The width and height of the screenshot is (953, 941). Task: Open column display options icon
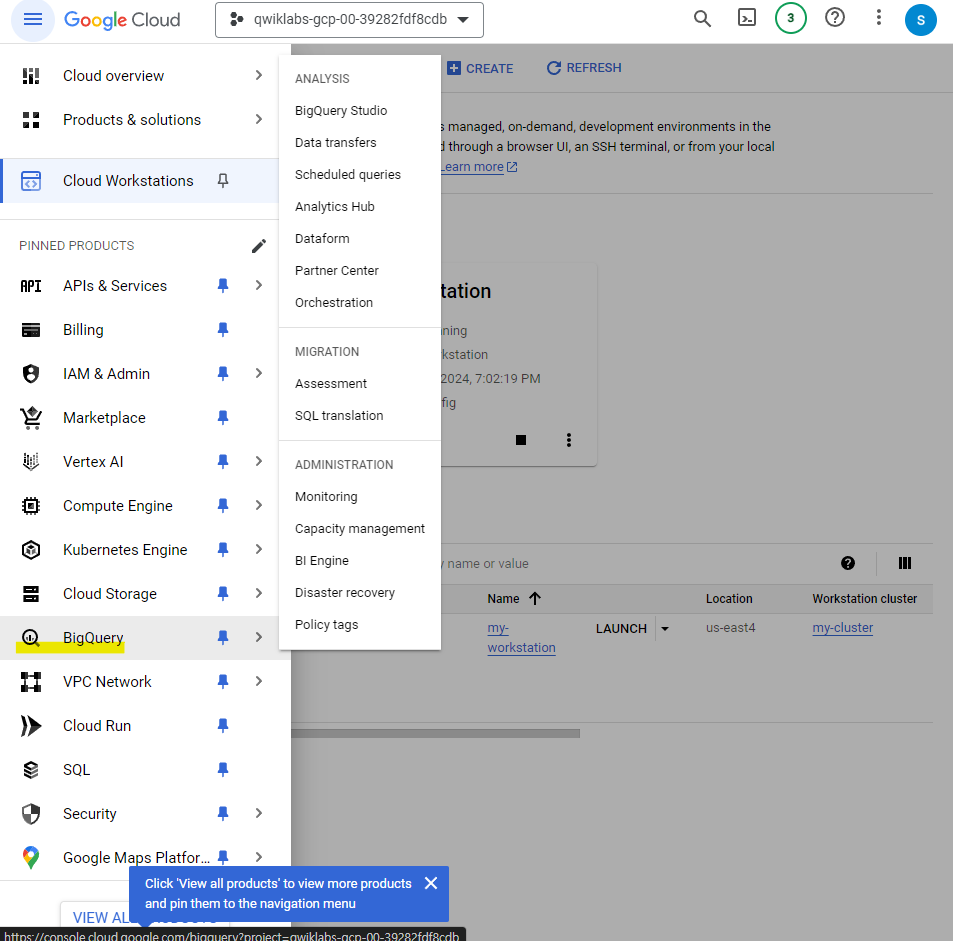coord(905,563)
